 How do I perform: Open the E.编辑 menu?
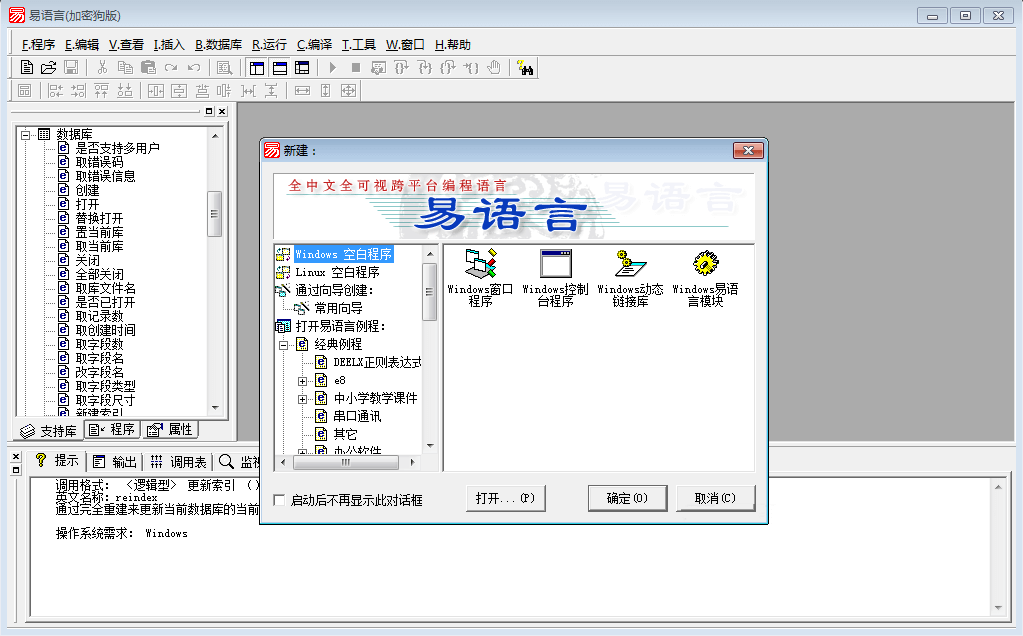82,44
